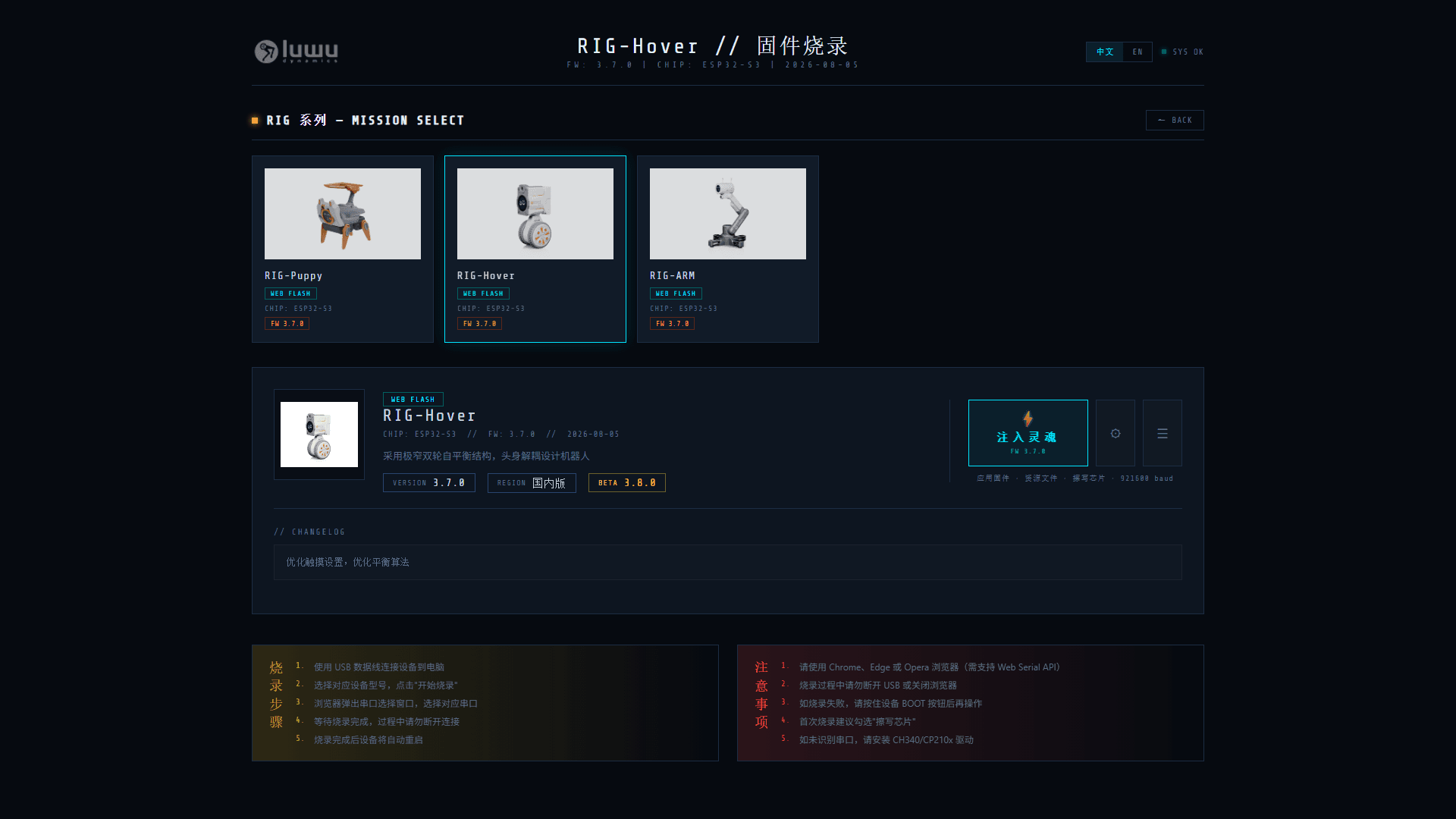Click FW 3.7.0 badge on RIG-ARM card
Screen dimensions: 1456x819
(672, 324)
